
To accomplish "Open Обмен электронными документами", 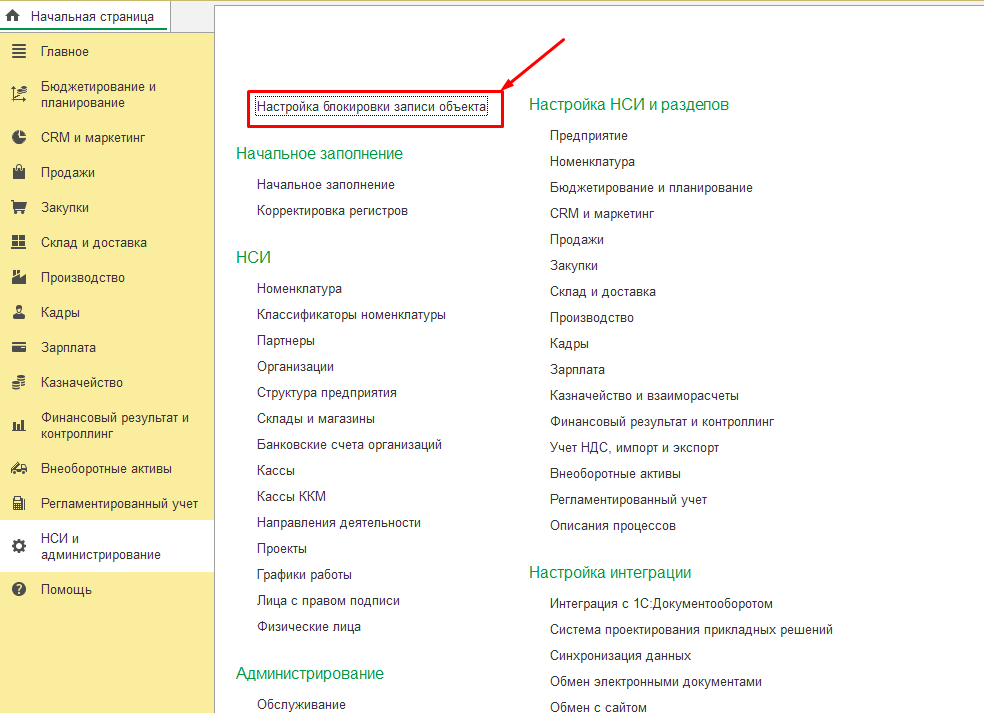I will [x=656, y=682].
